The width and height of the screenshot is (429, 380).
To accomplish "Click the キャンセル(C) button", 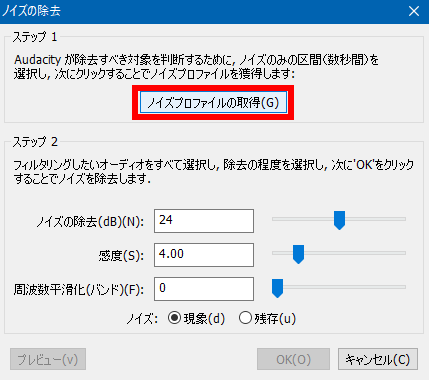I will (378, 359).
